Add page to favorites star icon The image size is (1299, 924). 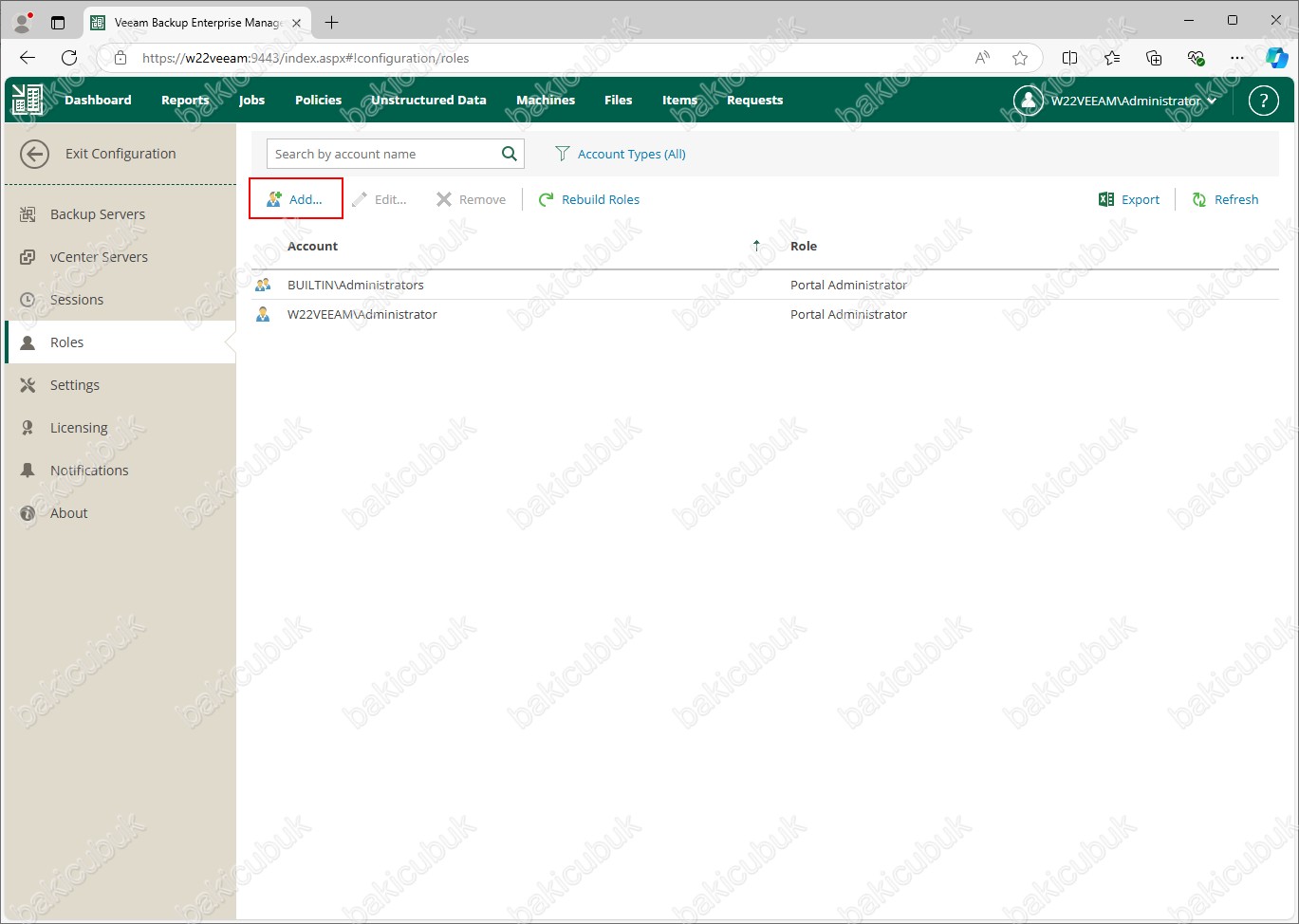1020,58
